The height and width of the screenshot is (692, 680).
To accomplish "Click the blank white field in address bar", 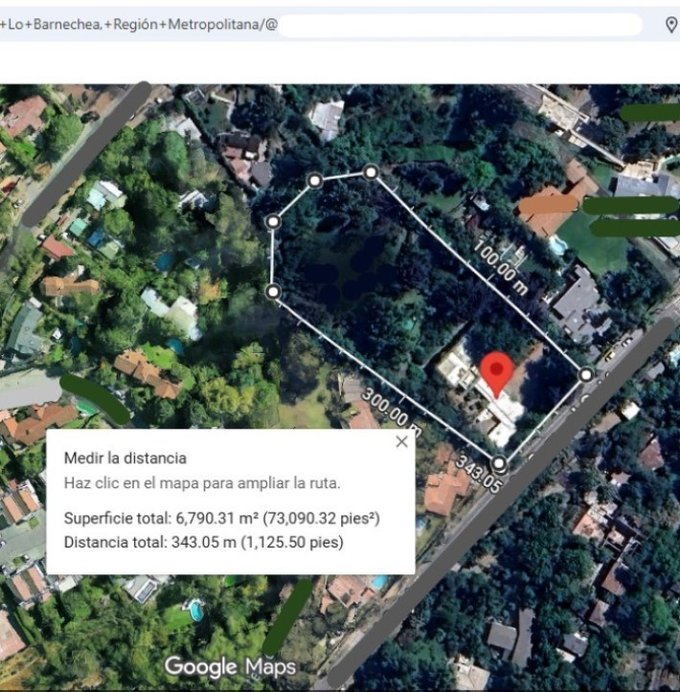I will [460, 25].
